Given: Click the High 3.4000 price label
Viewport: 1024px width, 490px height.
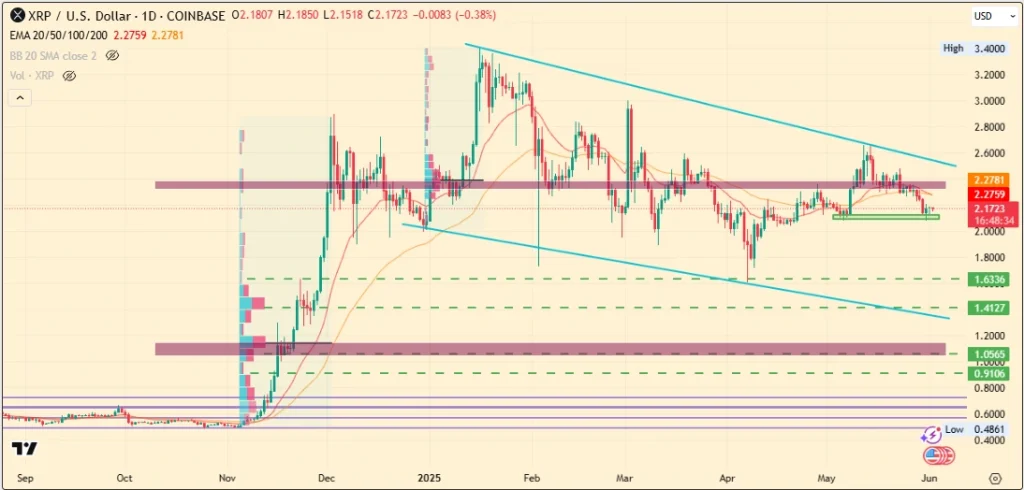Looking at the screenshot, I should pos(973,48).
